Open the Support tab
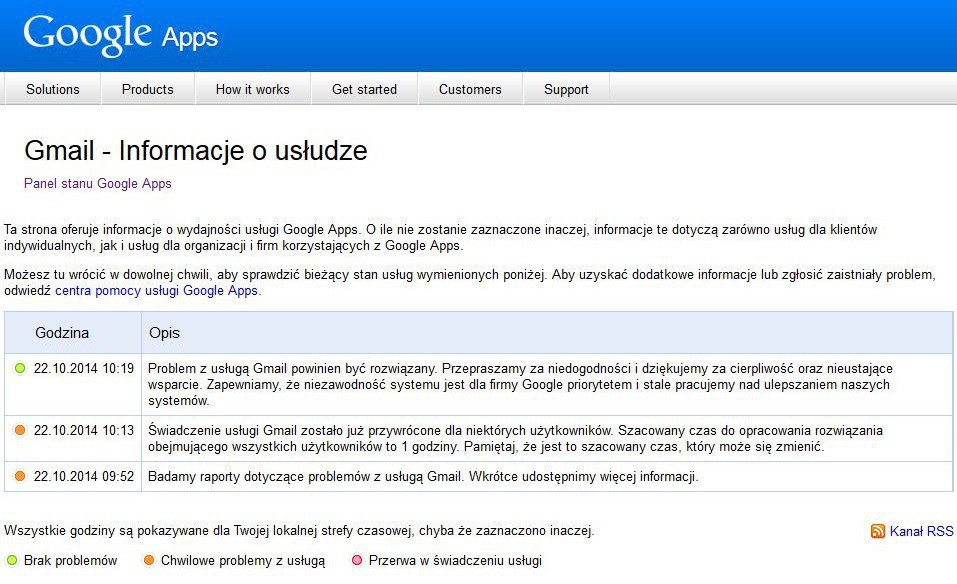Viewport: 957px width, 584px height. [566, 89]
